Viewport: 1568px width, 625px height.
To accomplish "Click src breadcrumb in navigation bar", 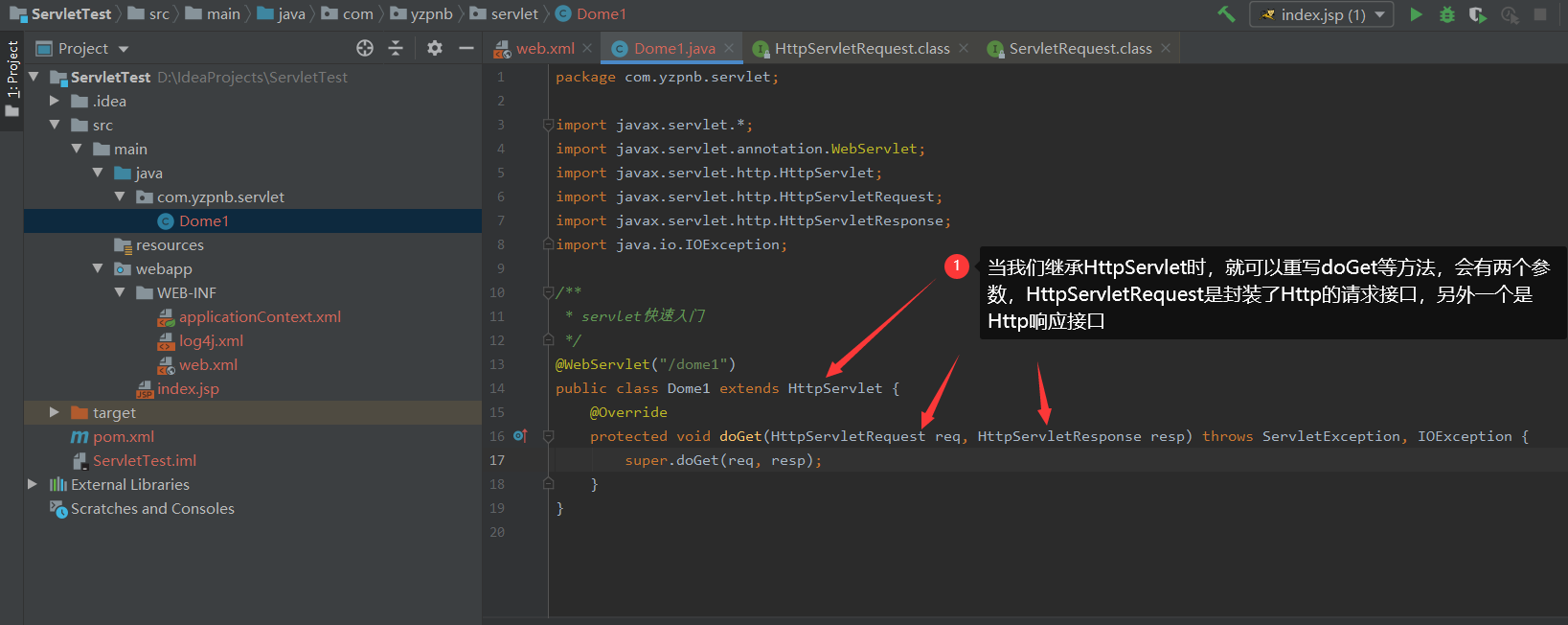I will 149,14.
